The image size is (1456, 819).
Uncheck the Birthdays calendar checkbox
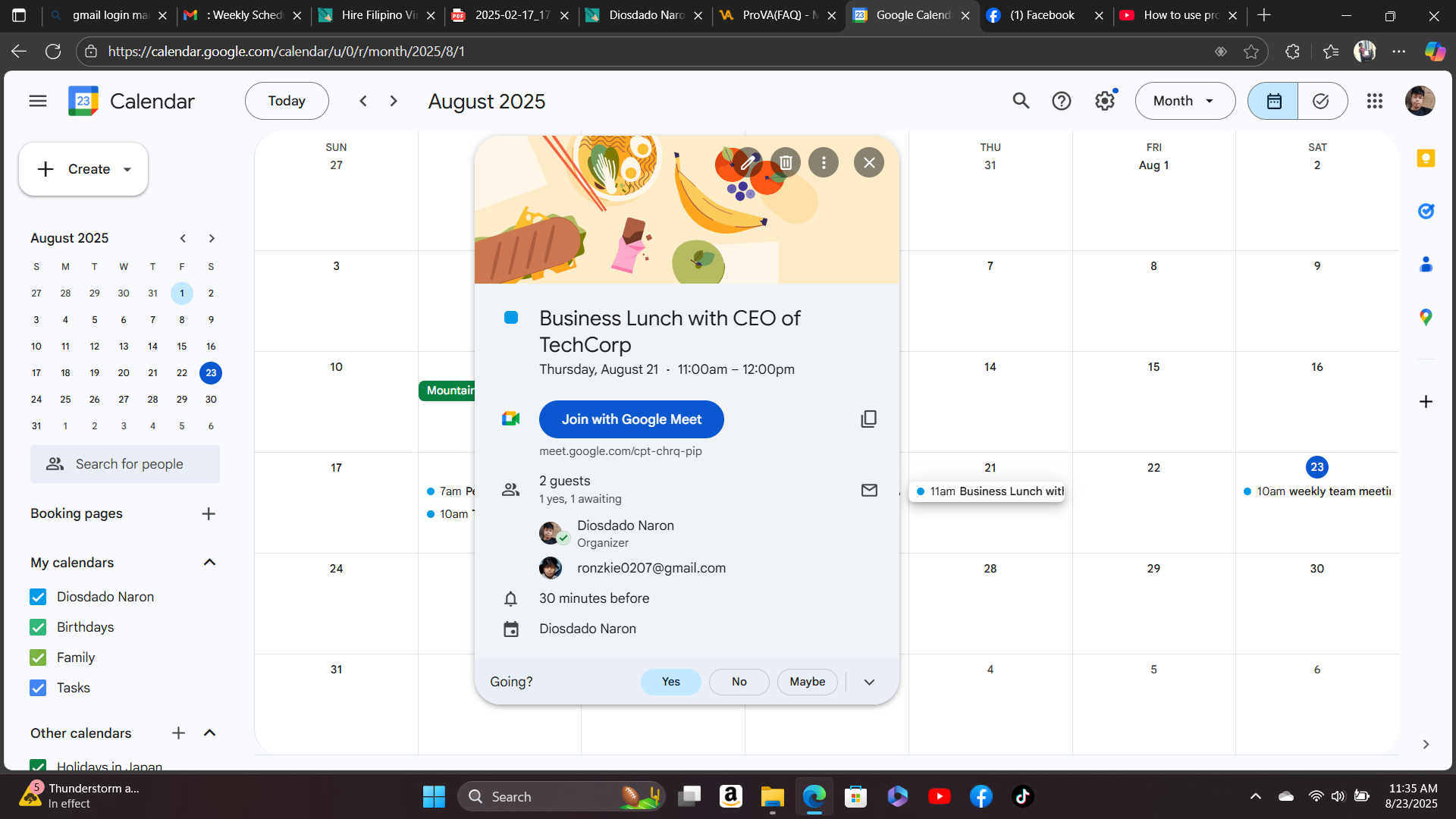38,627
